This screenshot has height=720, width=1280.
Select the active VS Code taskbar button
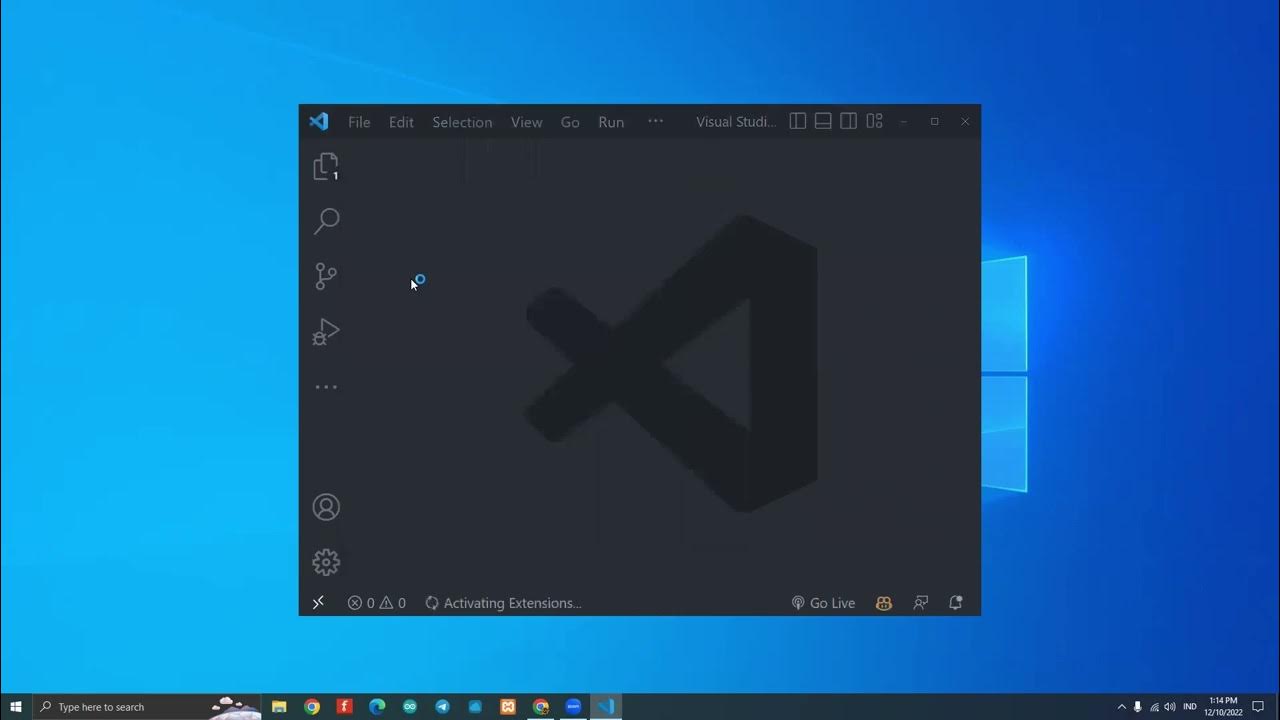point(606,707)
